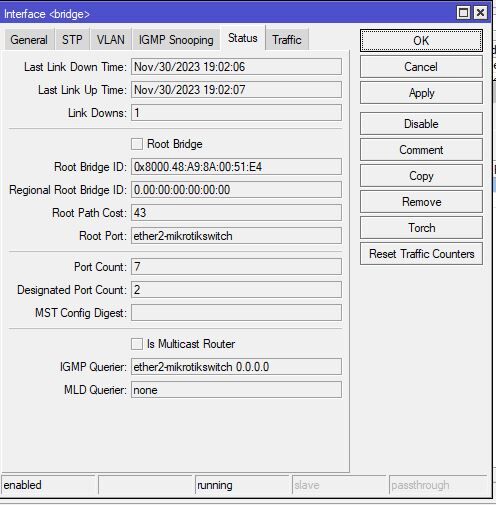
Task: Reset Traffic Counters
Action: click(x=421, y=254)
